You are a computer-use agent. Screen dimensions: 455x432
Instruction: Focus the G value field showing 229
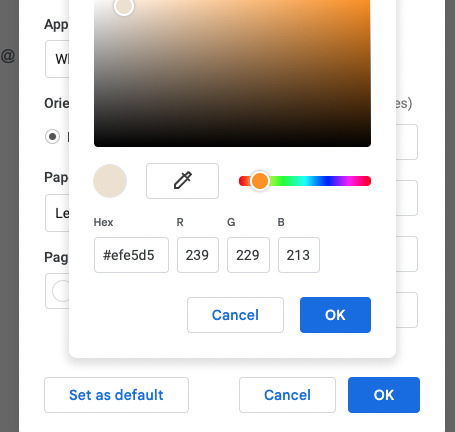[248, 255]
